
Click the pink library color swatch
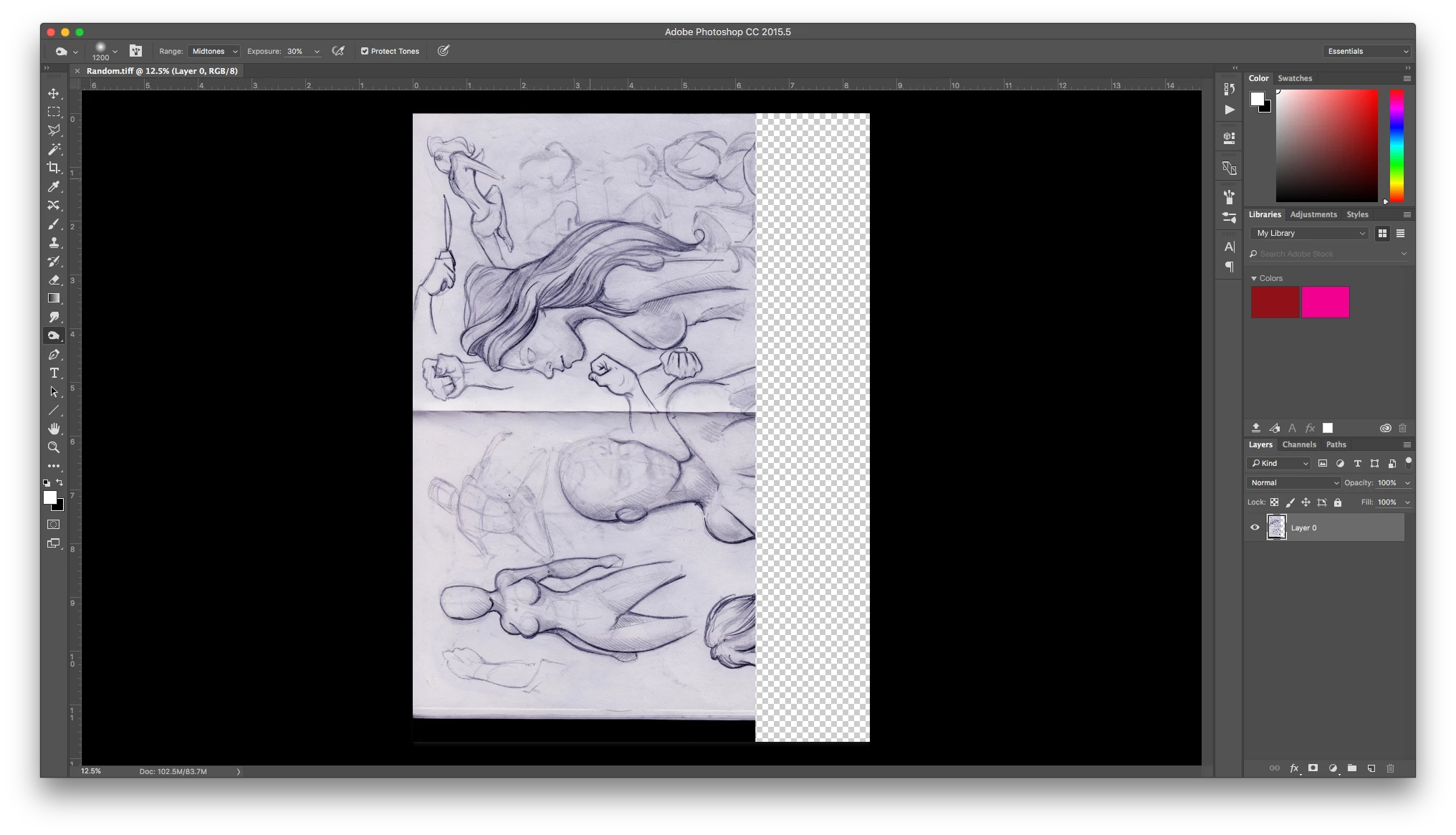[1325, 302]
